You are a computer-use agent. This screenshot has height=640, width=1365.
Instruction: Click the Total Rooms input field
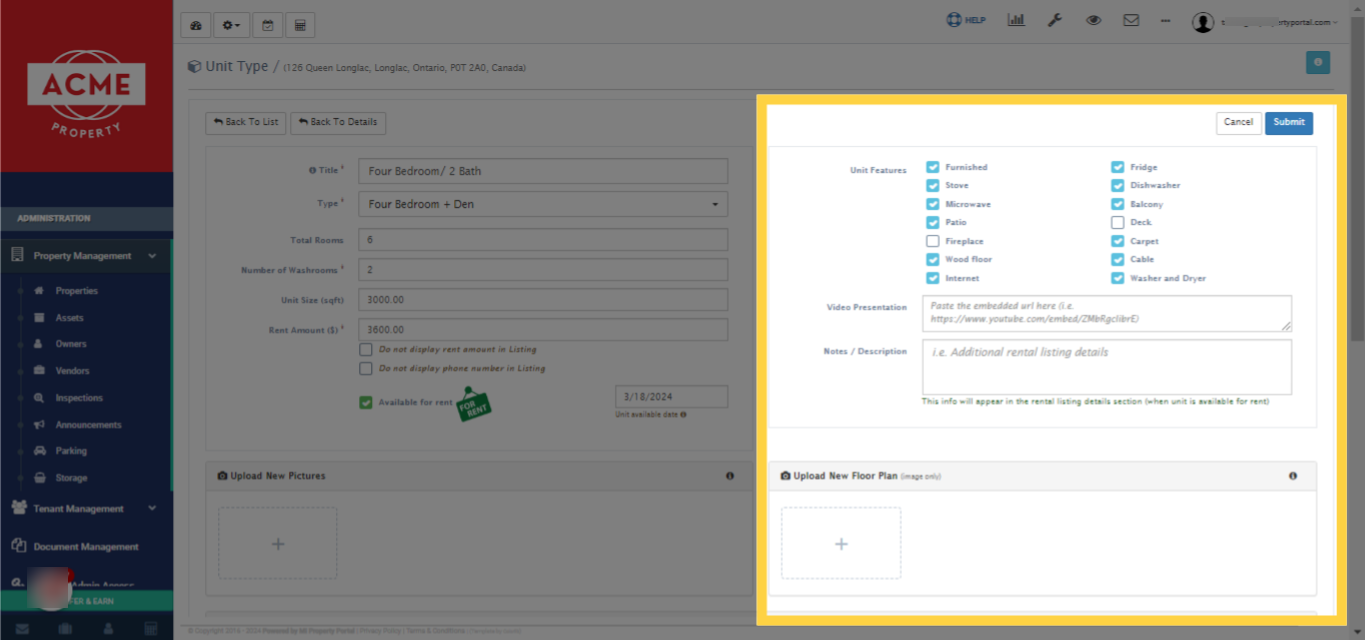coord(543,240)
